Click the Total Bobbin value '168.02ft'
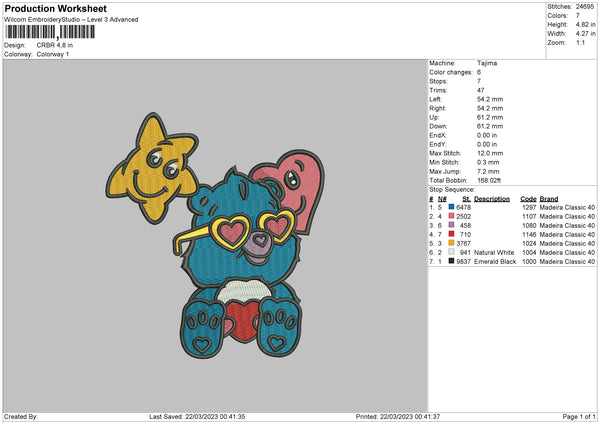 point(489,180)
